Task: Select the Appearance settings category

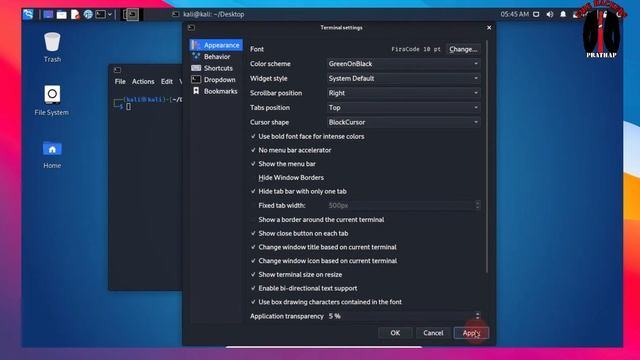Action: tap(216, 45)
